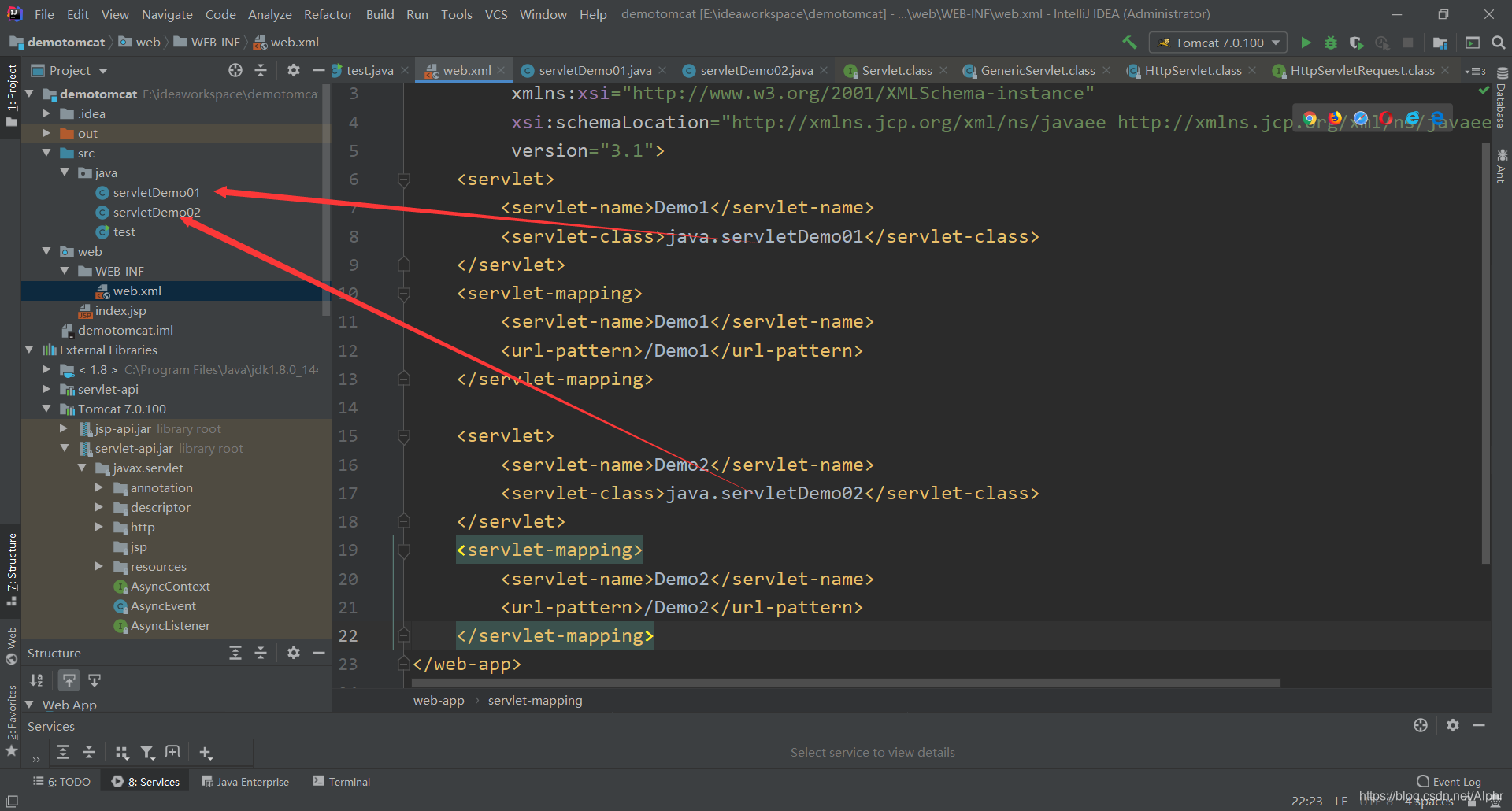Image resolution: width=1512 pixels, height=811 pixels.
Task: Change LF line separator in status bar
Action: coord(1341,801)
